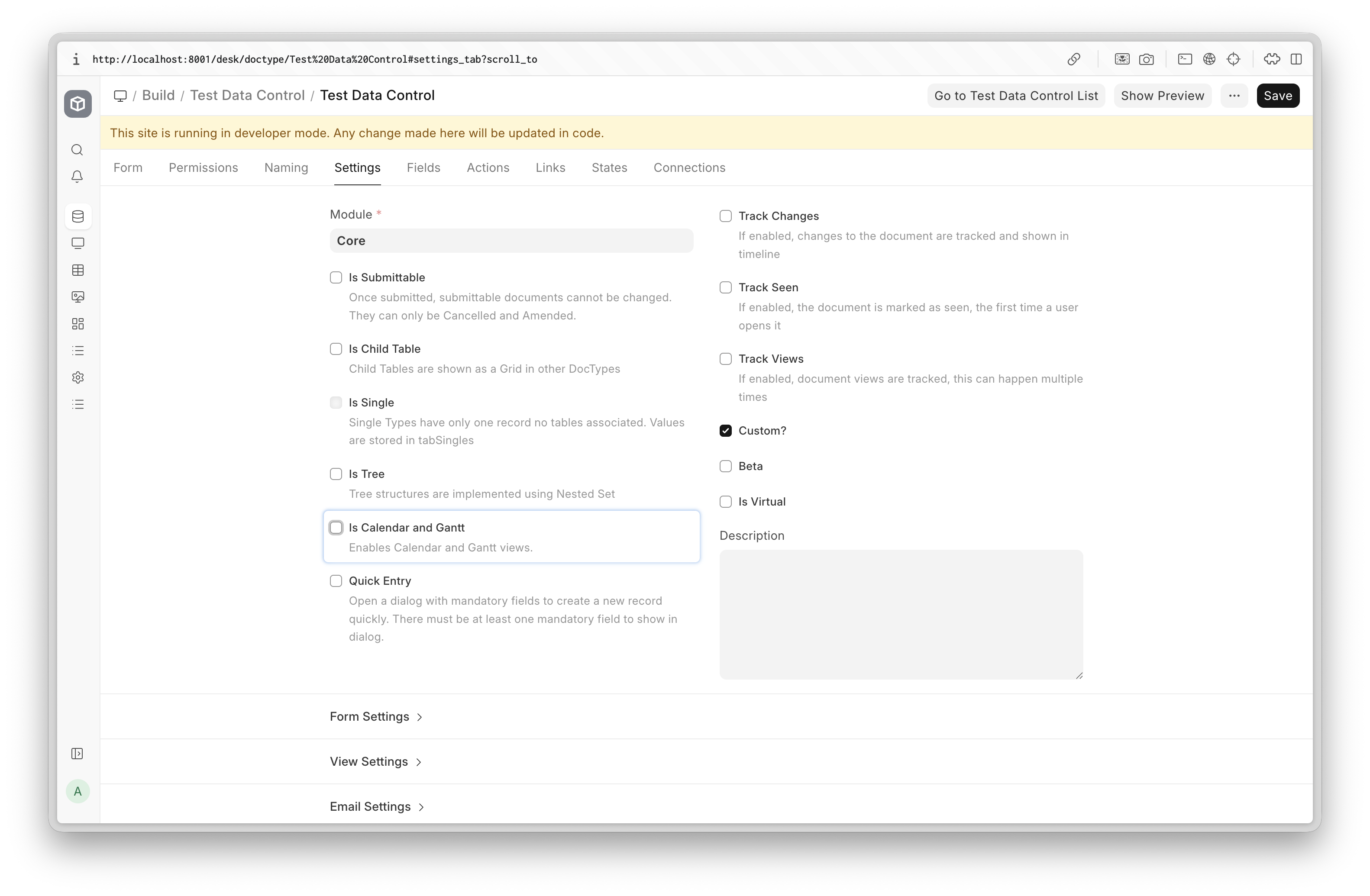The image size is (1370, 896).
Task: Open the gear settings sidebar icon
Action: tap(78, 377)
